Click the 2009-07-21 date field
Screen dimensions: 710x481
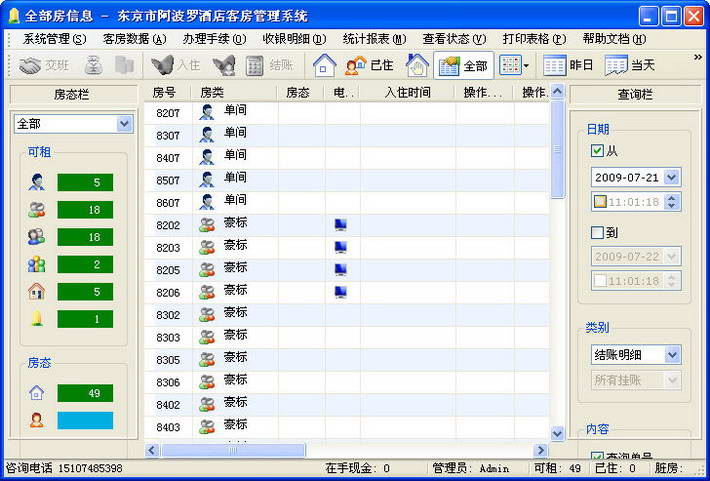(636, 177)
